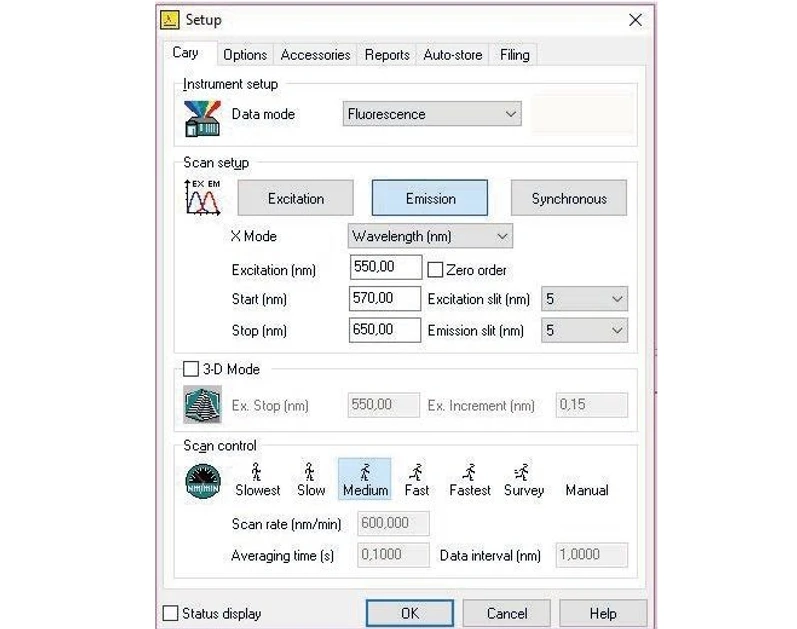Select the Slow scan speed
797x629 pixels.
[311, 479]
